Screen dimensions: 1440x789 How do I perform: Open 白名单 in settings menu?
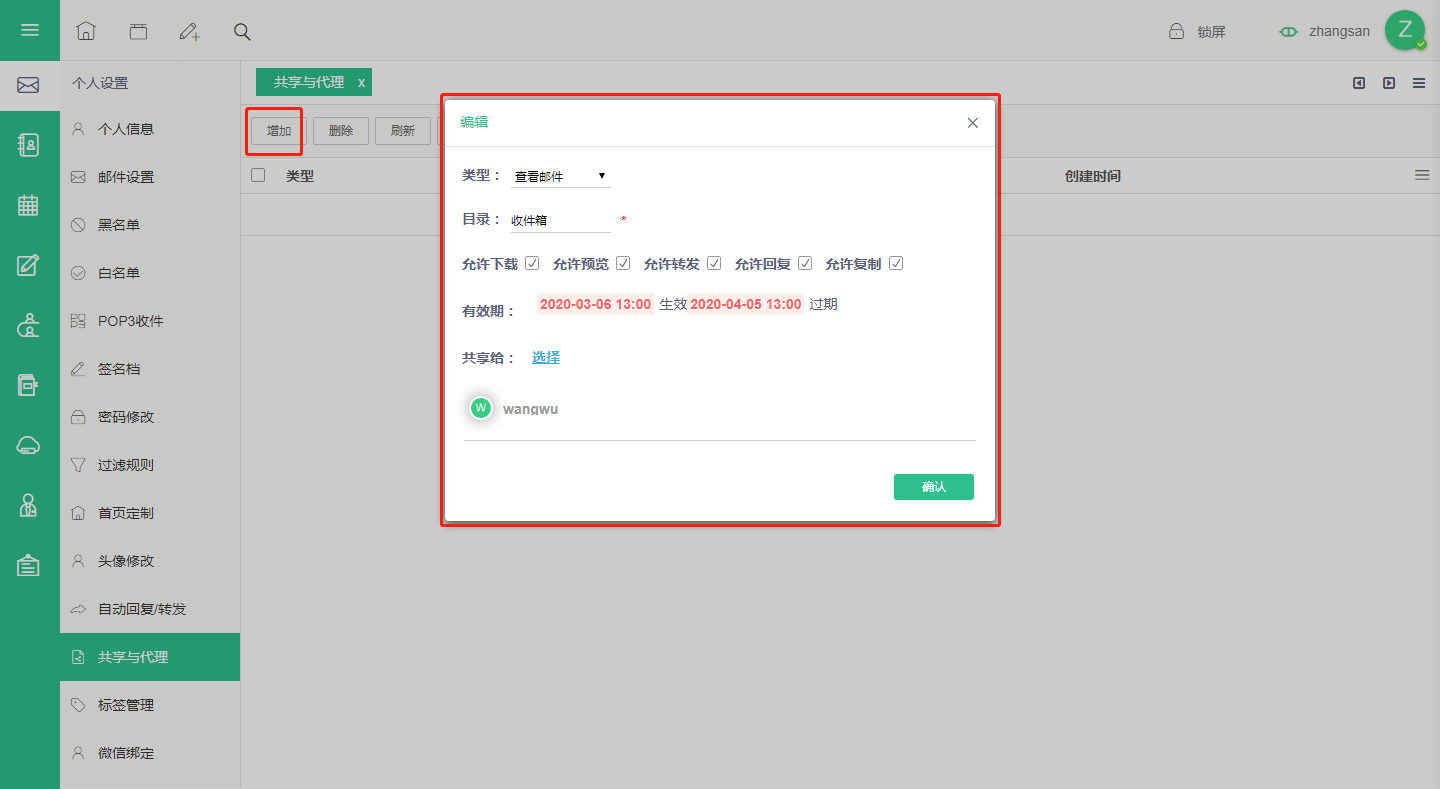tap(150, 273)
